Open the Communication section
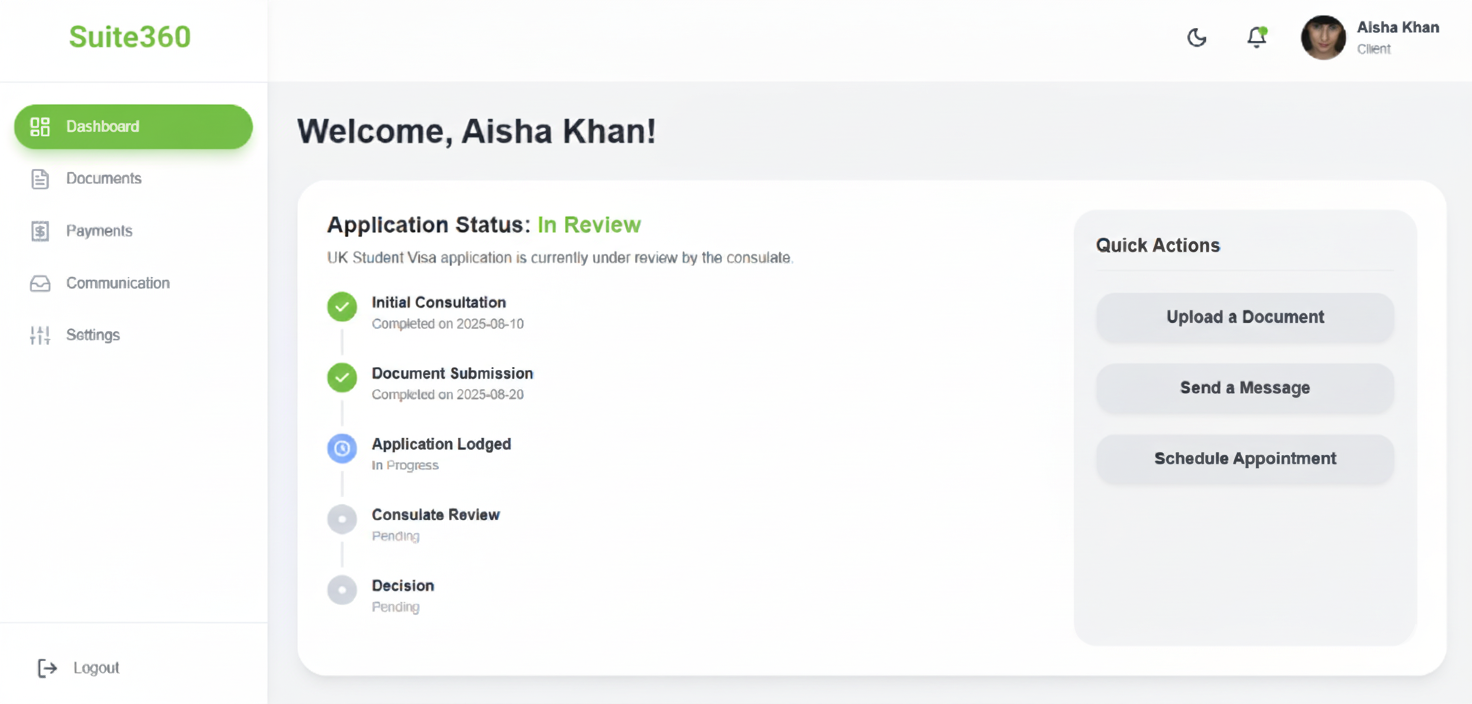Screen dimensions: 1472x704 click(x=117, y=283)
